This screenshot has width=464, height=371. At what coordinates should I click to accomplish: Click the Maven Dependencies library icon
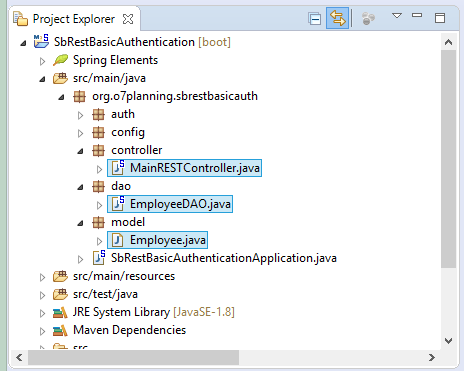tap(60, 331)
